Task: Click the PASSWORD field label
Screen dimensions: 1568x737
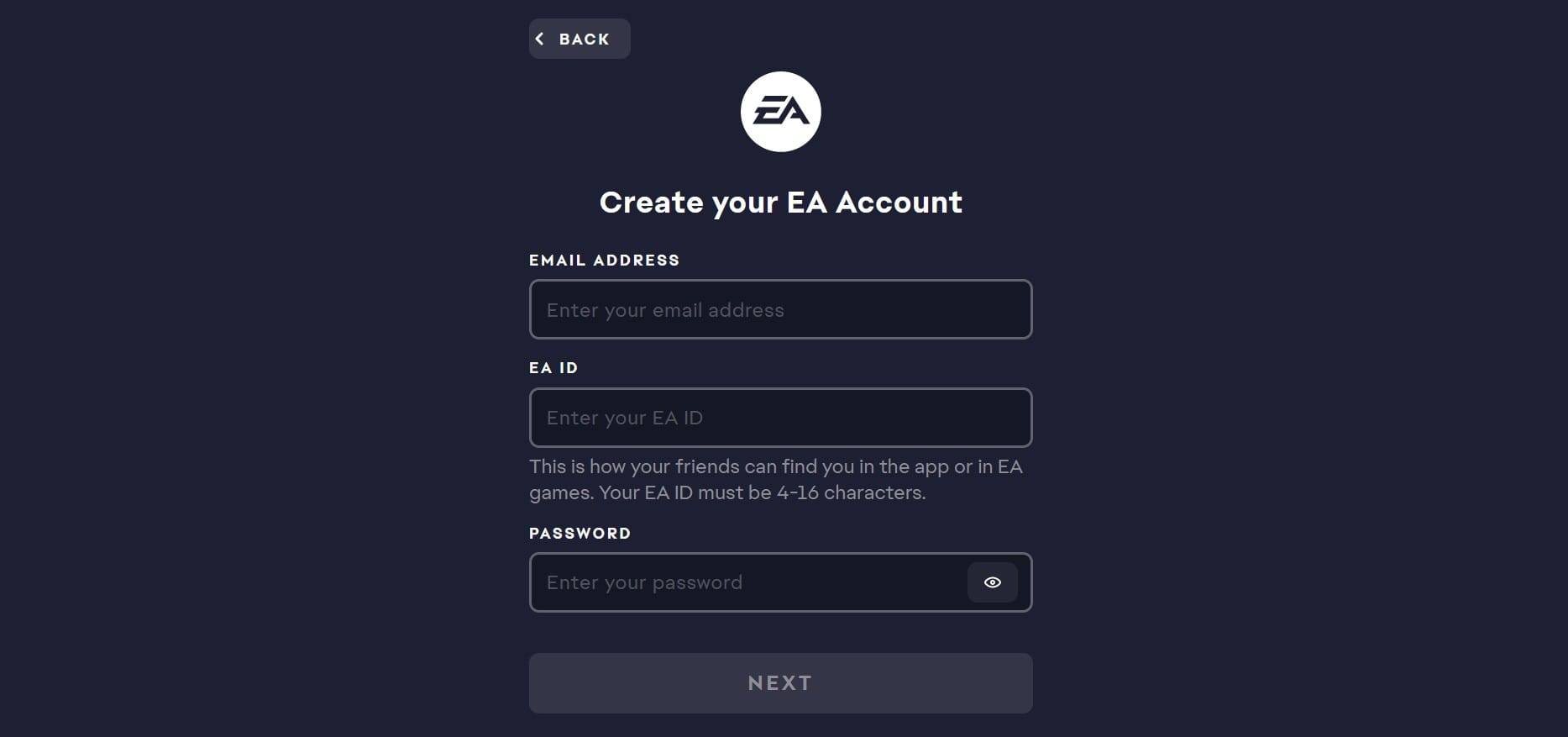Action: pos(579,534)
